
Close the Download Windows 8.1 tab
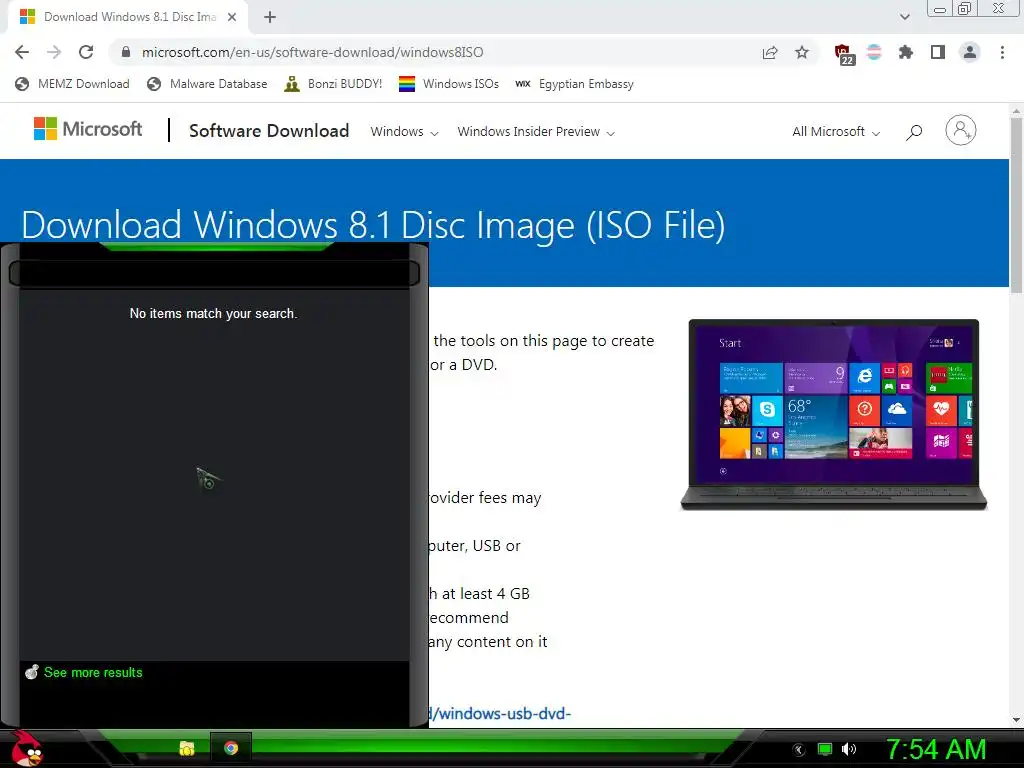pos(232,17)
